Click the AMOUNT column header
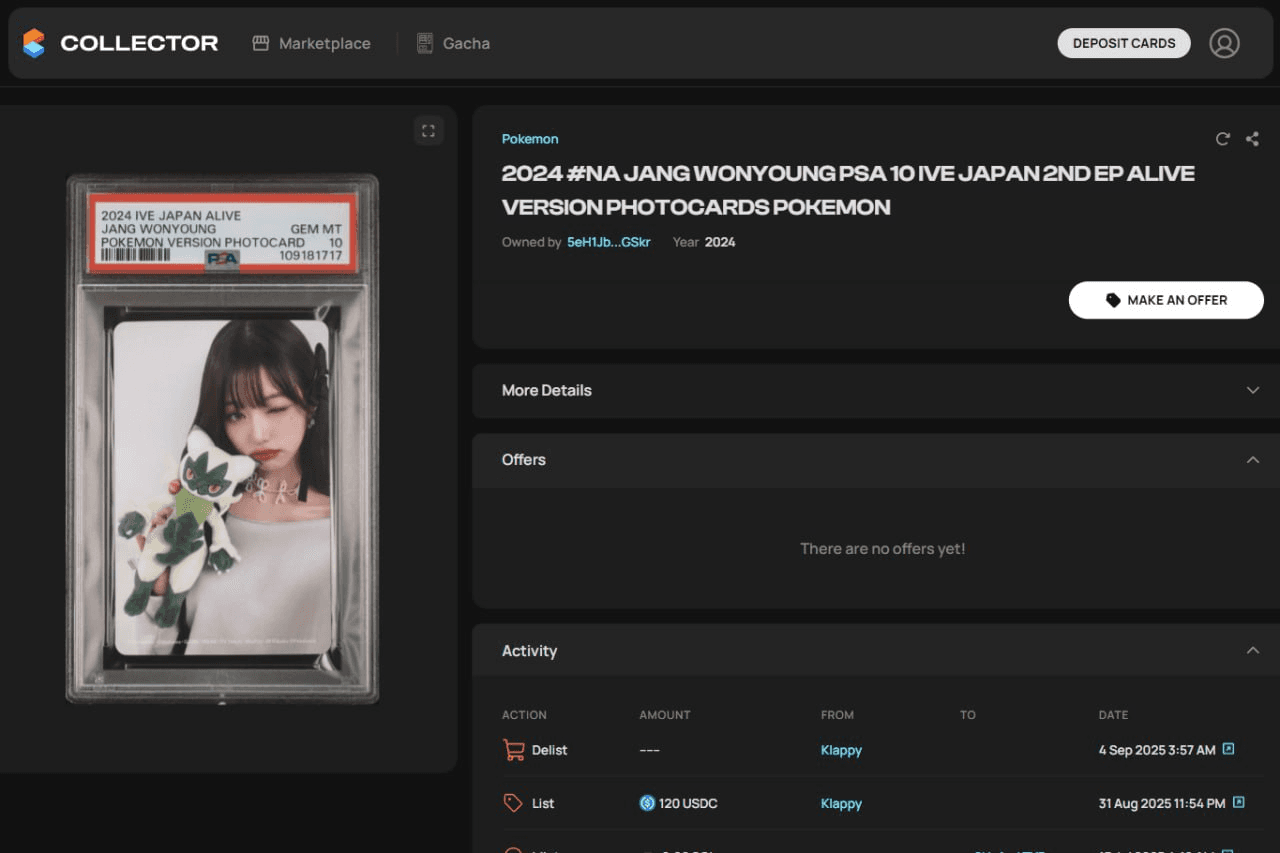The height and width of the screenshot is (853, 1280). coord(665,715)
